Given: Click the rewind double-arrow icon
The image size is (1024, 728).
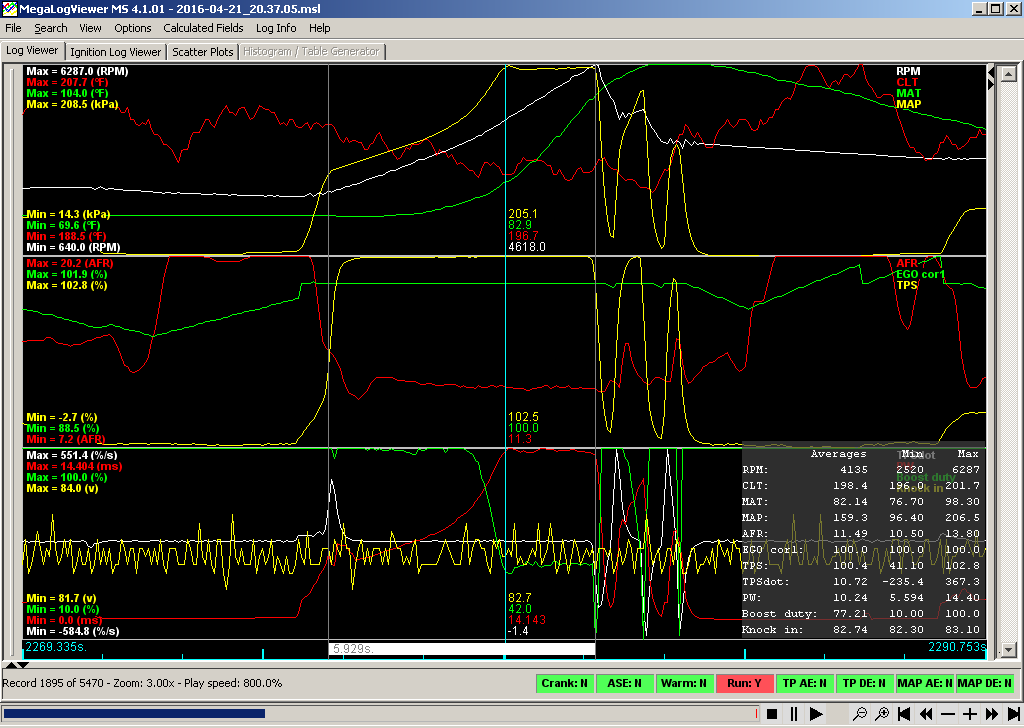Looking at the screenshot, I should coord(926,714).
